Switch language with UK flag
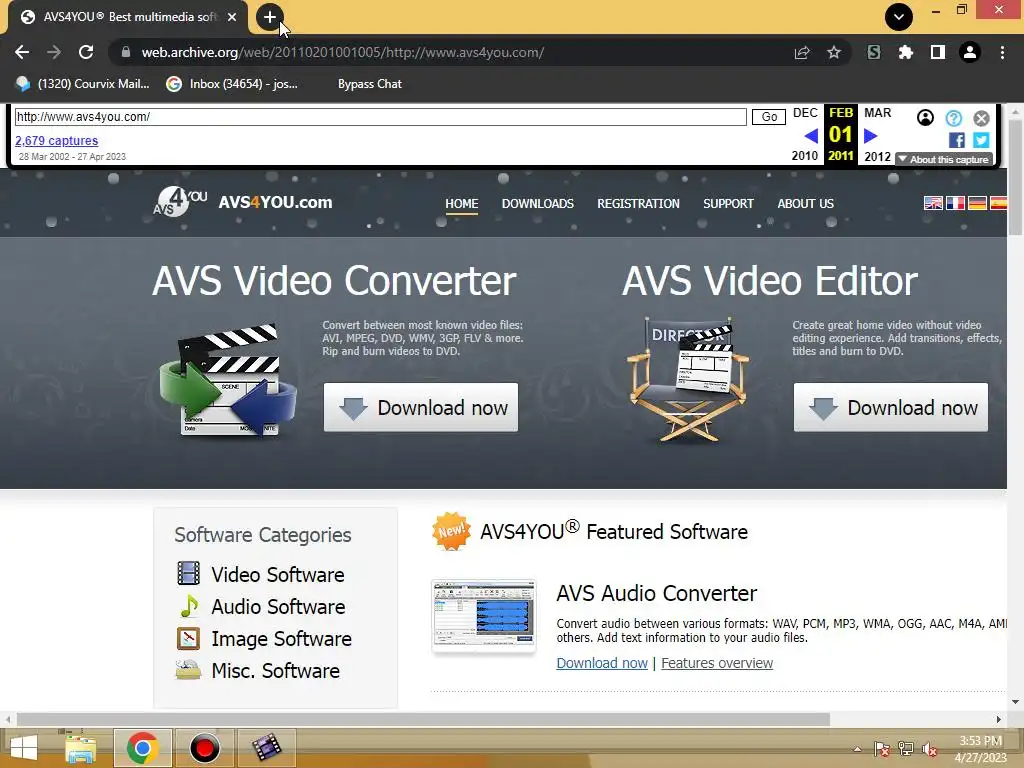This screenshot has height=768, width=1024. coord(933,203)
